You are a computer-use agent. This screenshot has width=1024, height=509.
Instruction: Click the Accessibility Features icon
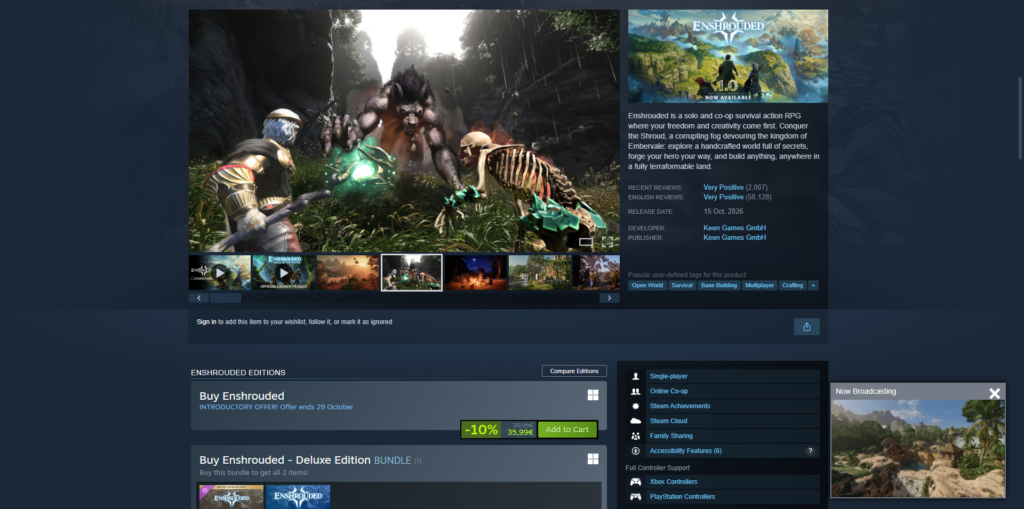point(635,451)
